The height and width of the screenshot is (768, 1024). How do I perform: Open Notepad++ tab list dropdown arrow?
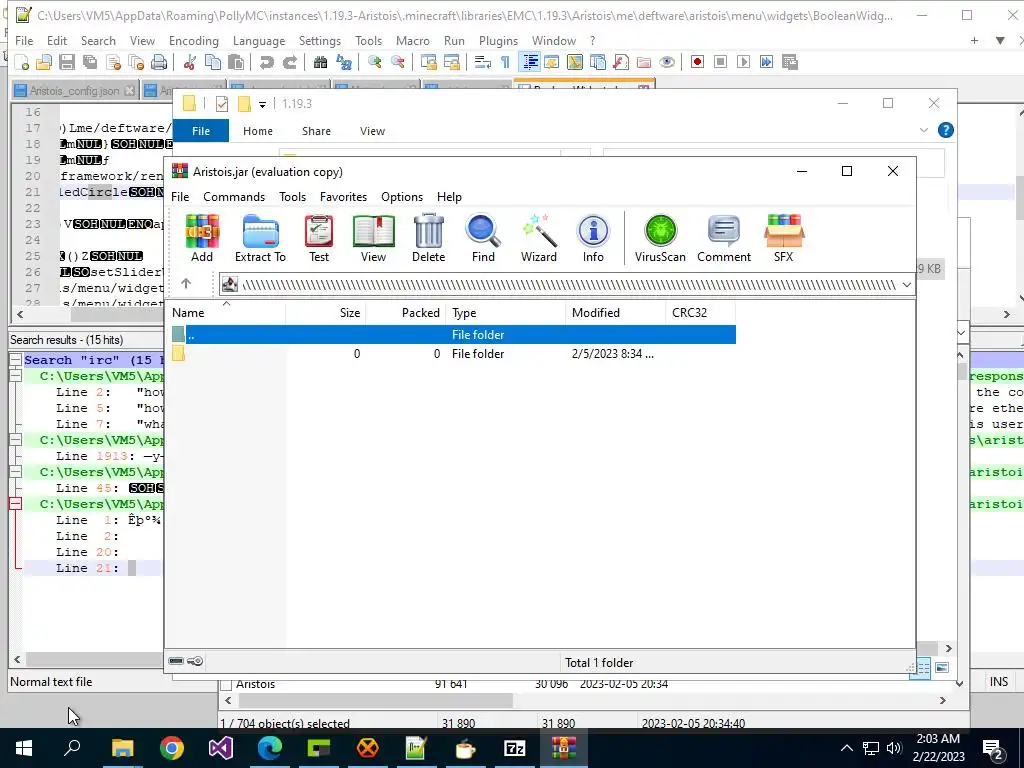click(1000, 40)
